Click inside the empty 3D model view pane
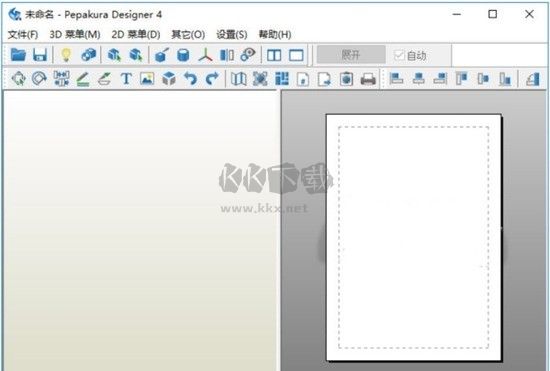Screen dimensions: 550x371 (x=140, y=230)
